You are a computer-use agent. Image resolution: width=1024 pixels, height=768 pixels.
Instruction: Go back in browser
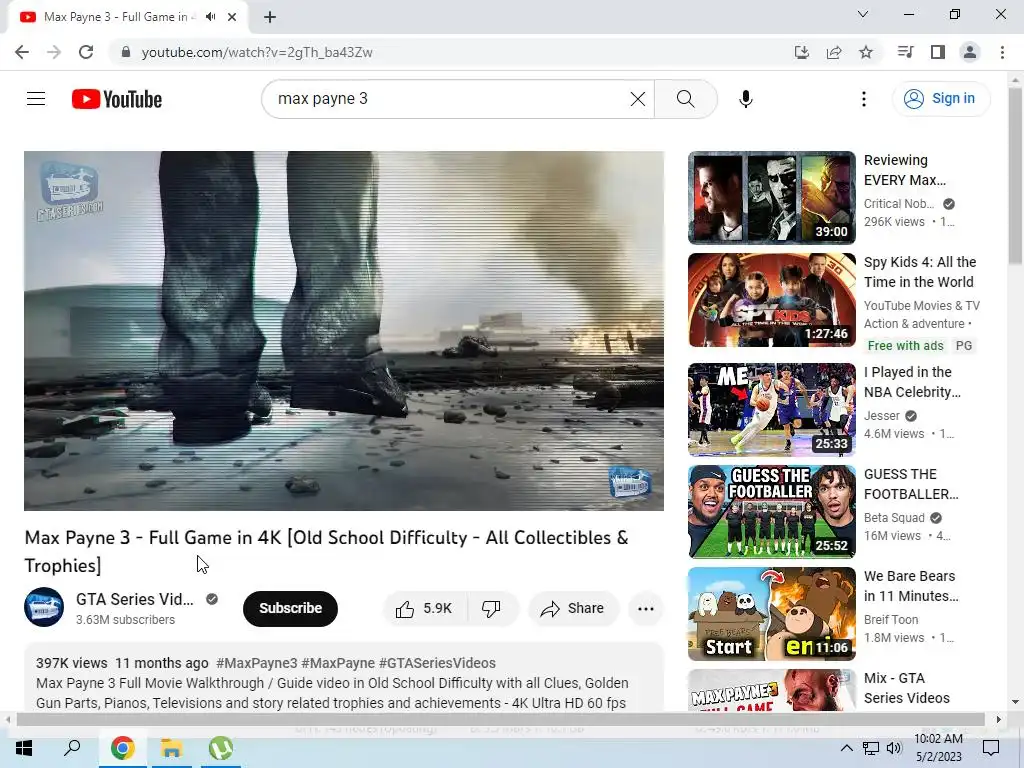coord(22,52)
